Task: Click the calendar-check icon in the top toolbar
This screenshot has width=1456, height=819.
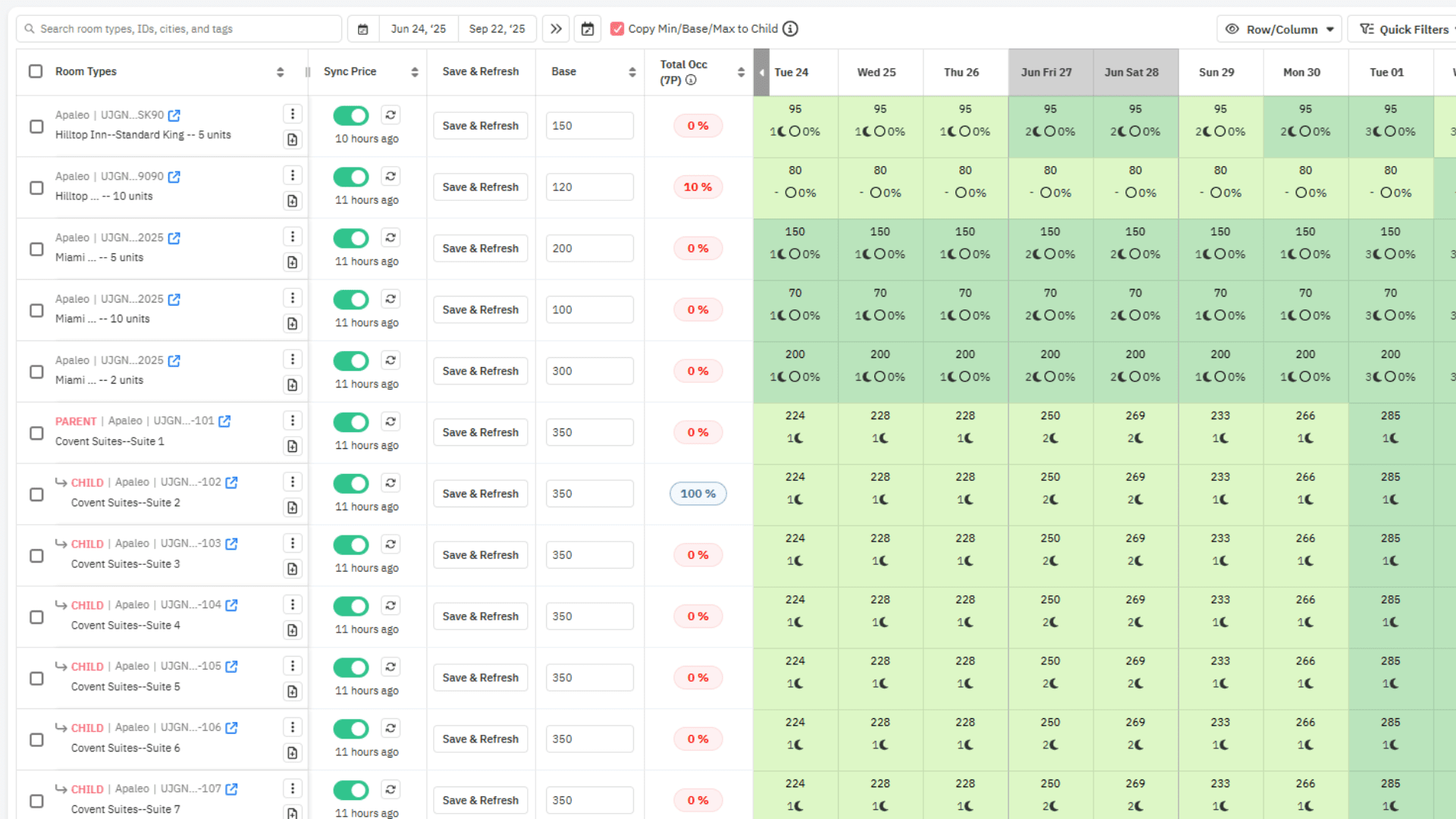Action: click(x=587, y=29)
